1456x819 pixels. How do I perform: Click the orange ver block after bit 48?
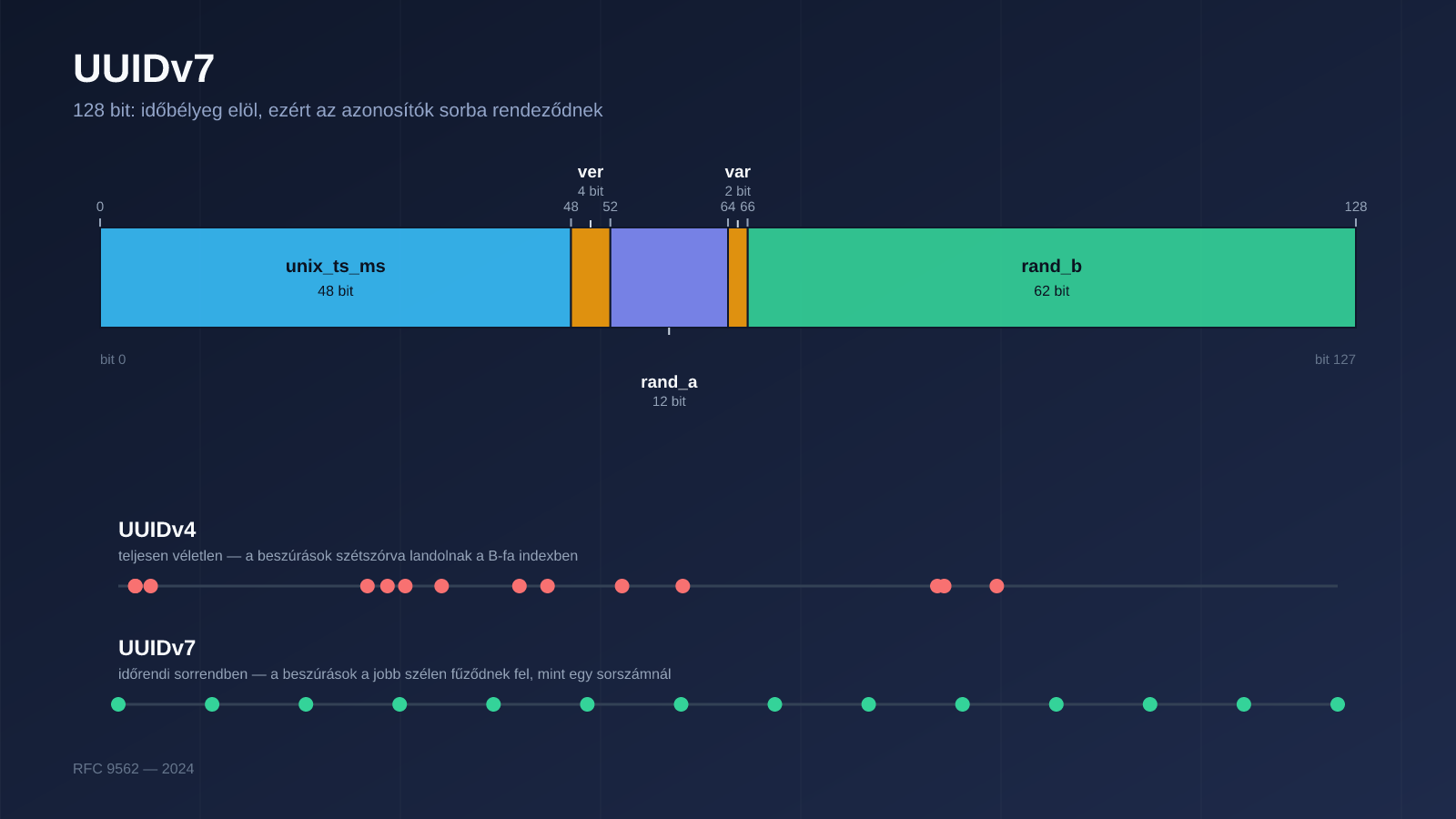(591, 278)
